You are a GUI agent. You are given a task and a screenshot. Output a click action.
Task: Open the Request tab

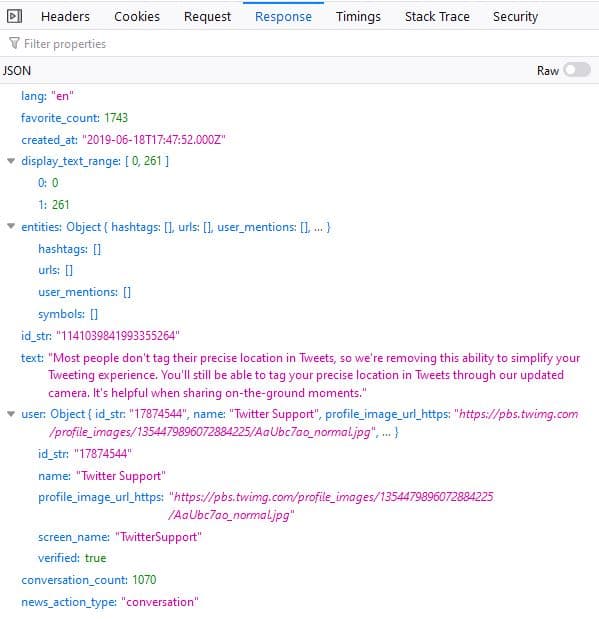tap(207, 17)
